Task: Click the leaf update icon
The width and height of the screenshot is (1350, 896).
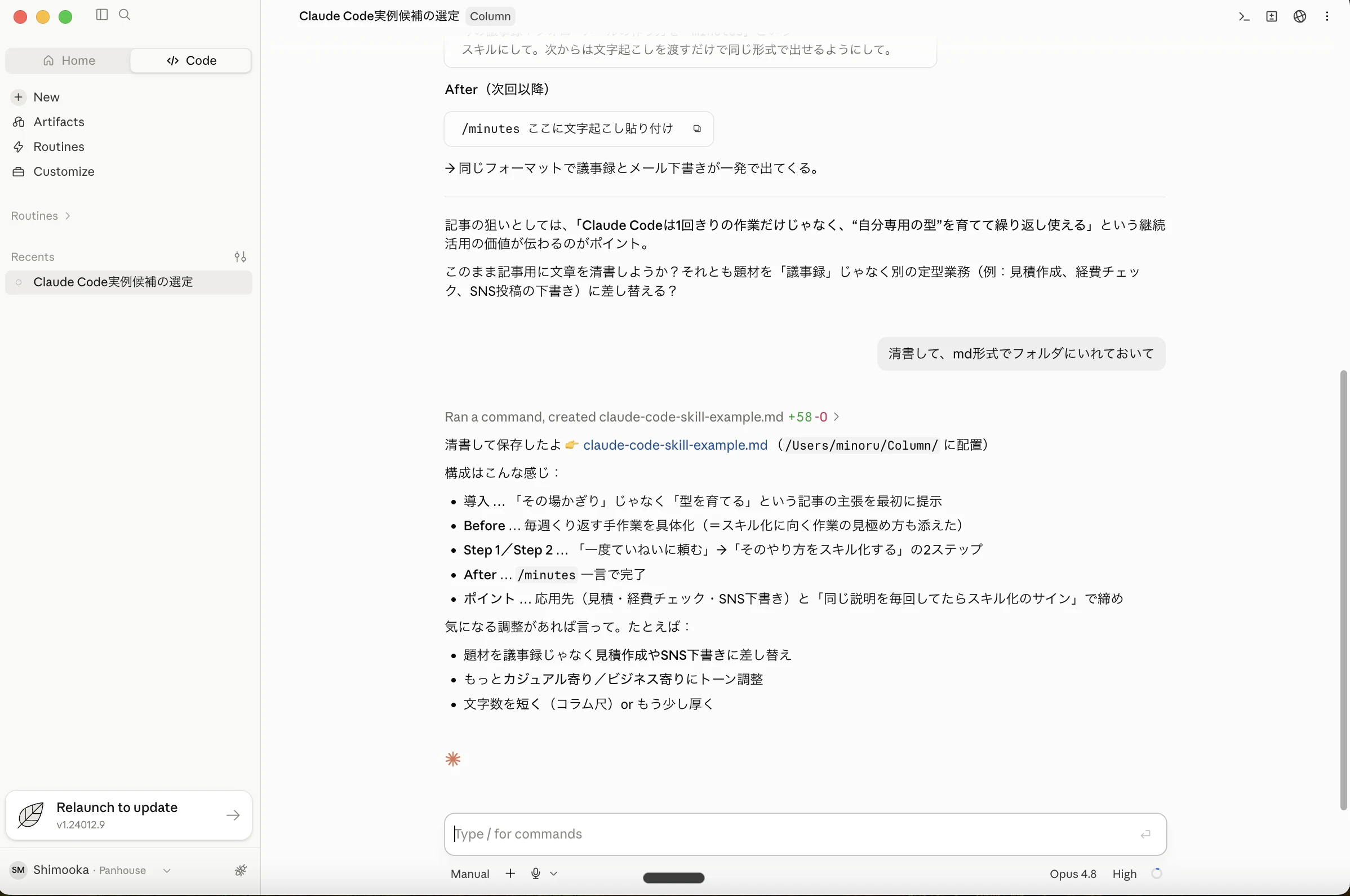Action: coord(30,815)
